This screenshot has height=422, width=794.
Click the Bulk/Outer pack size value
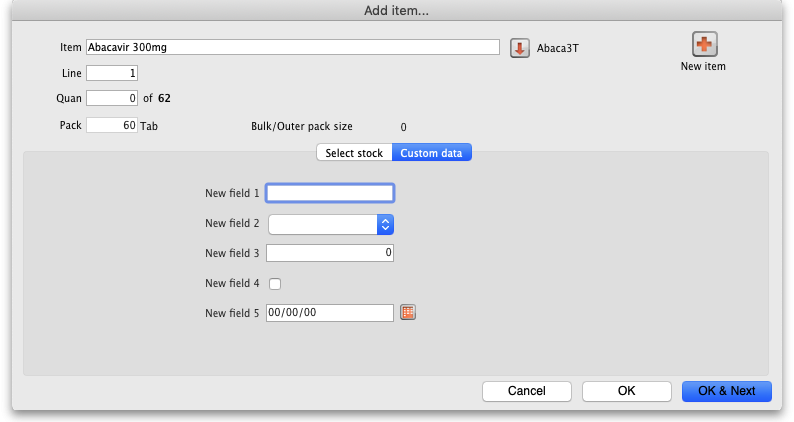pyautogui.click(x=403, y=127)
